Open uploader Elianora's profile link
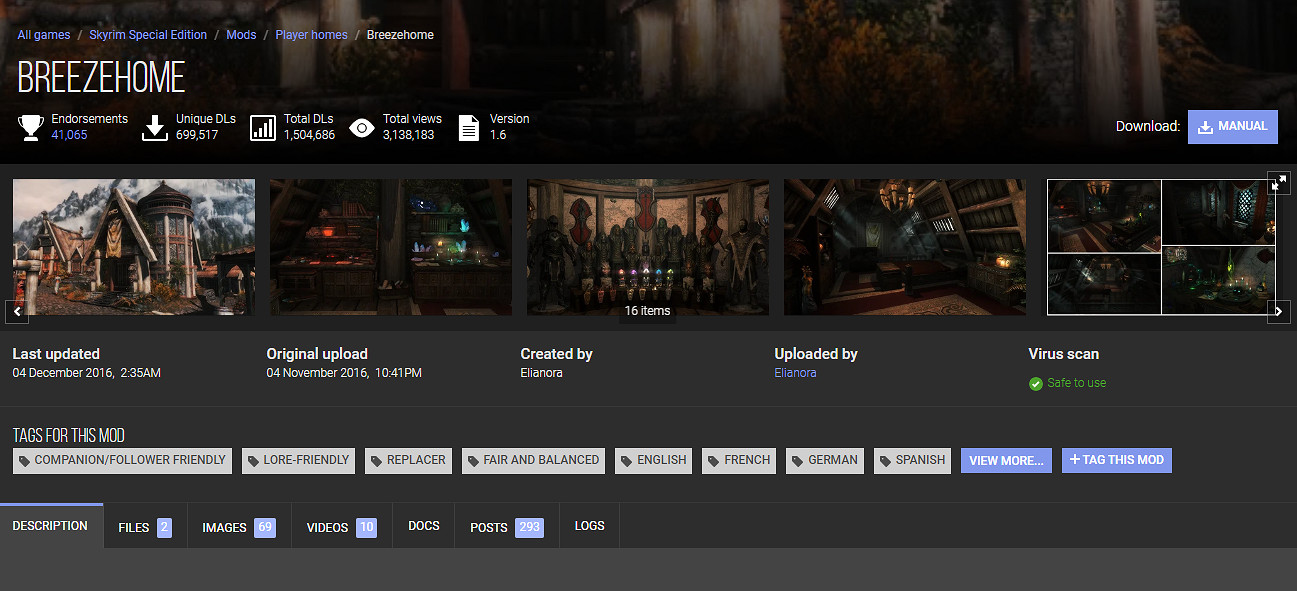 tap(795, 373)
